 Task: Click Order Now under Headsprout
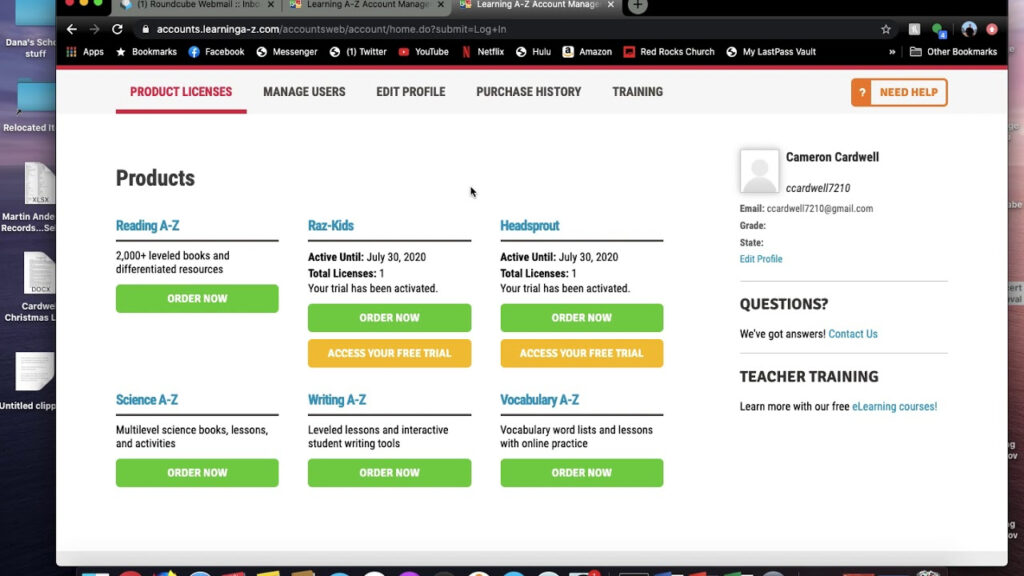(x=581, y=317)
